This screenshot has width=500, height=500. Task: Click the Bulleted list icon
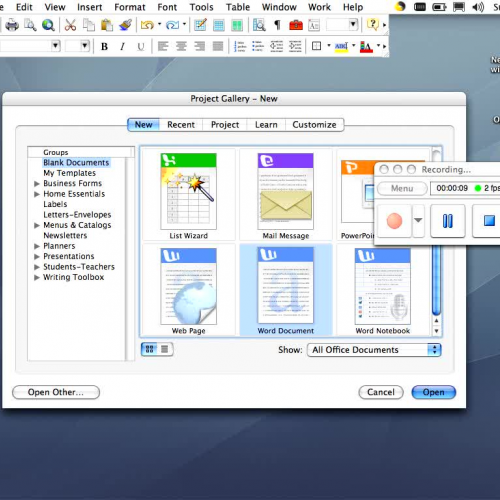[x=258, y=46]
